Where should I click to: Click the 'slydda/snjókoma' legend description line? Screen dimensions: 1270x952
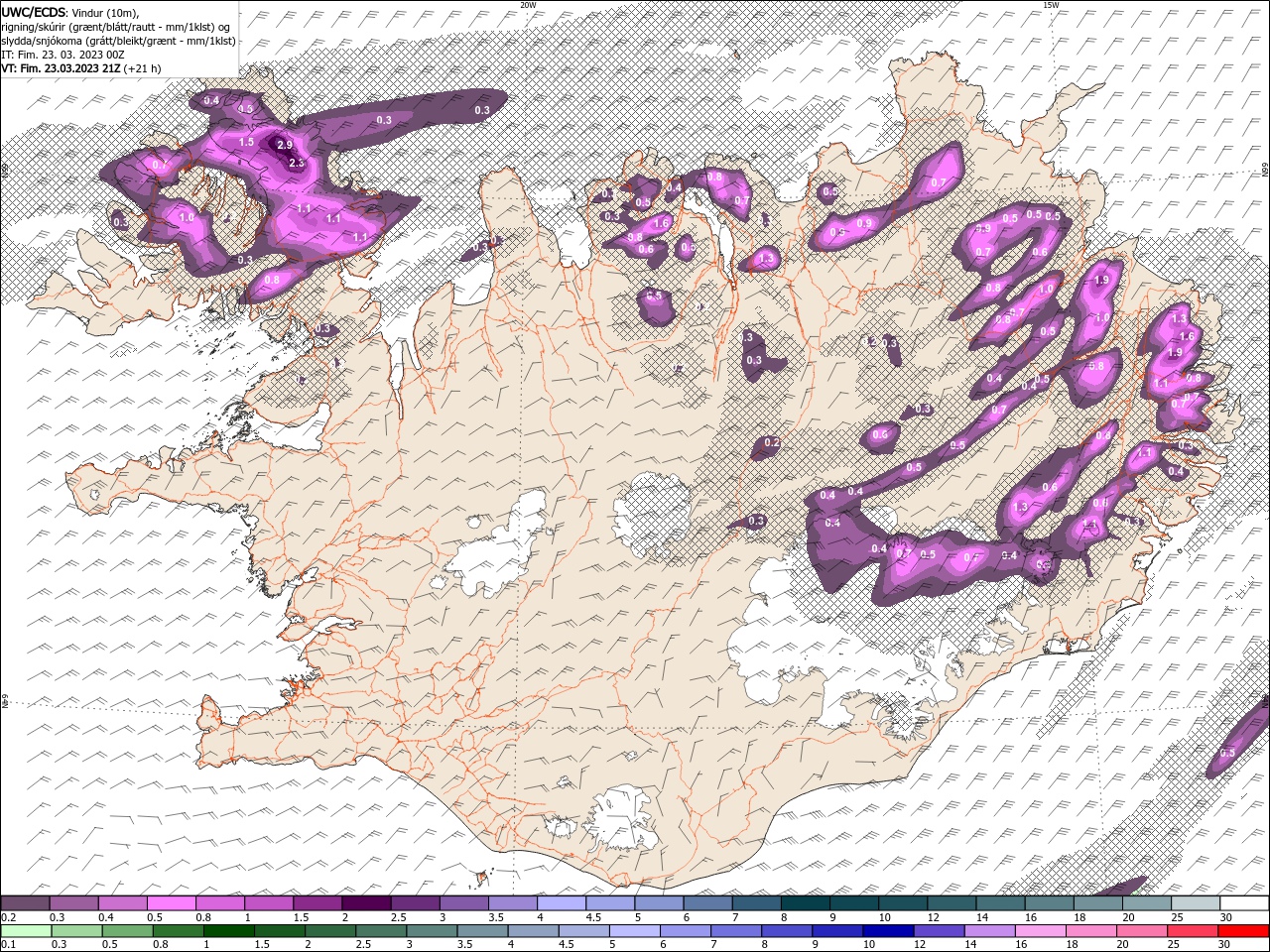coord(118,41)
